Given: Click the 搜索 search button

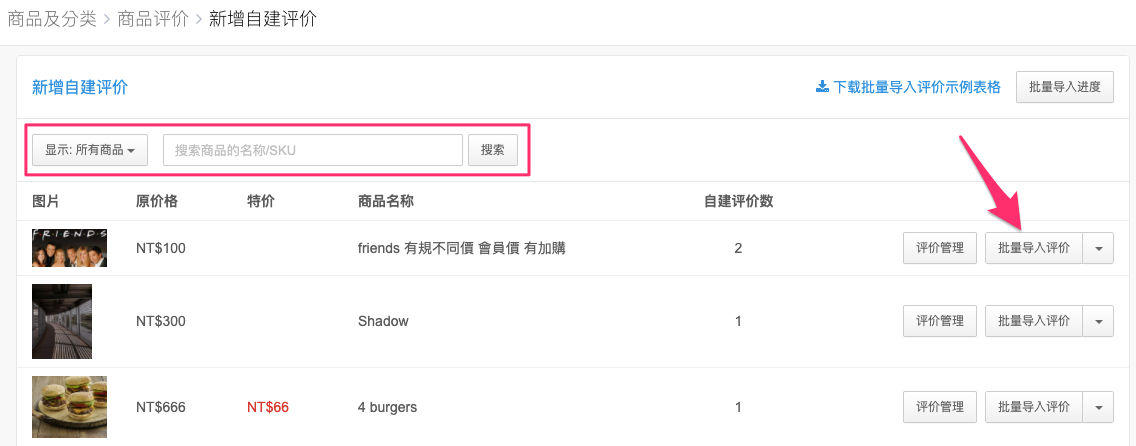Looking at the screenshot, I should (493, 151).
